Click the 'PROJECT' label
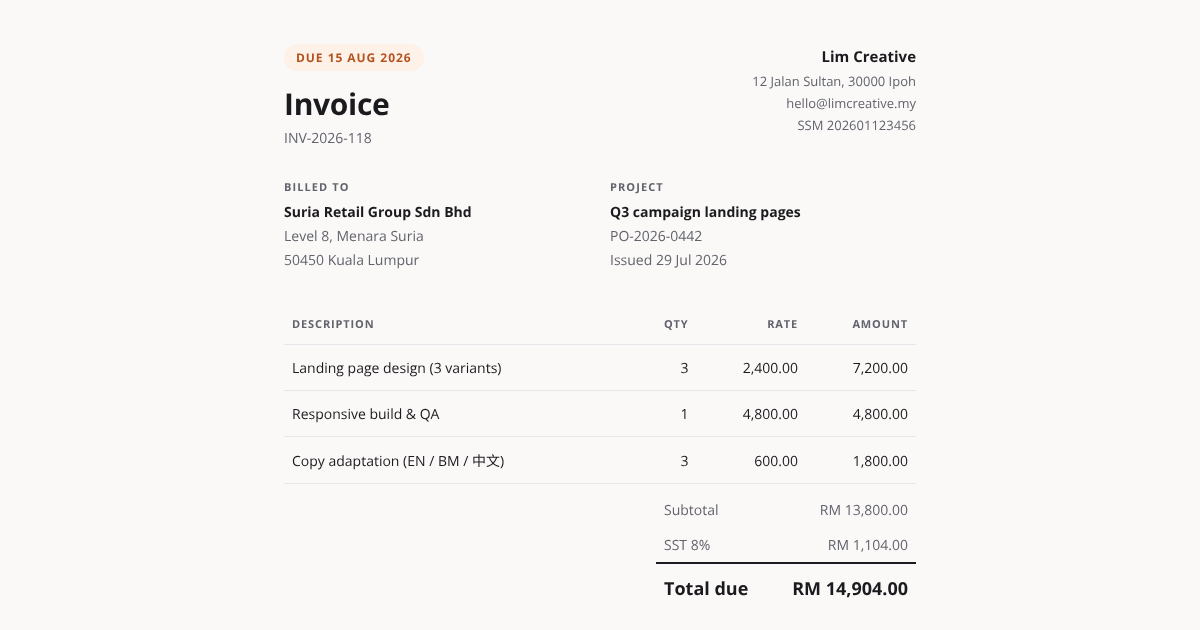 (x=637, y=187)
